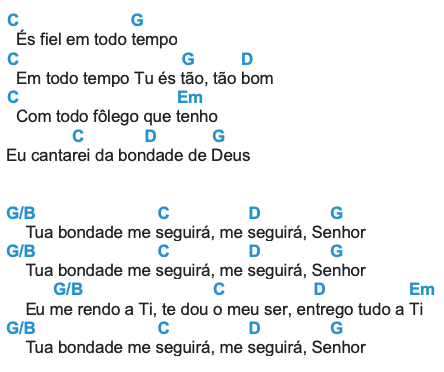The width and height of the screenshot is (444, 372).
Task: Select the G chord above "Tu és tão" lyric
Action: (x=188, y=59)
